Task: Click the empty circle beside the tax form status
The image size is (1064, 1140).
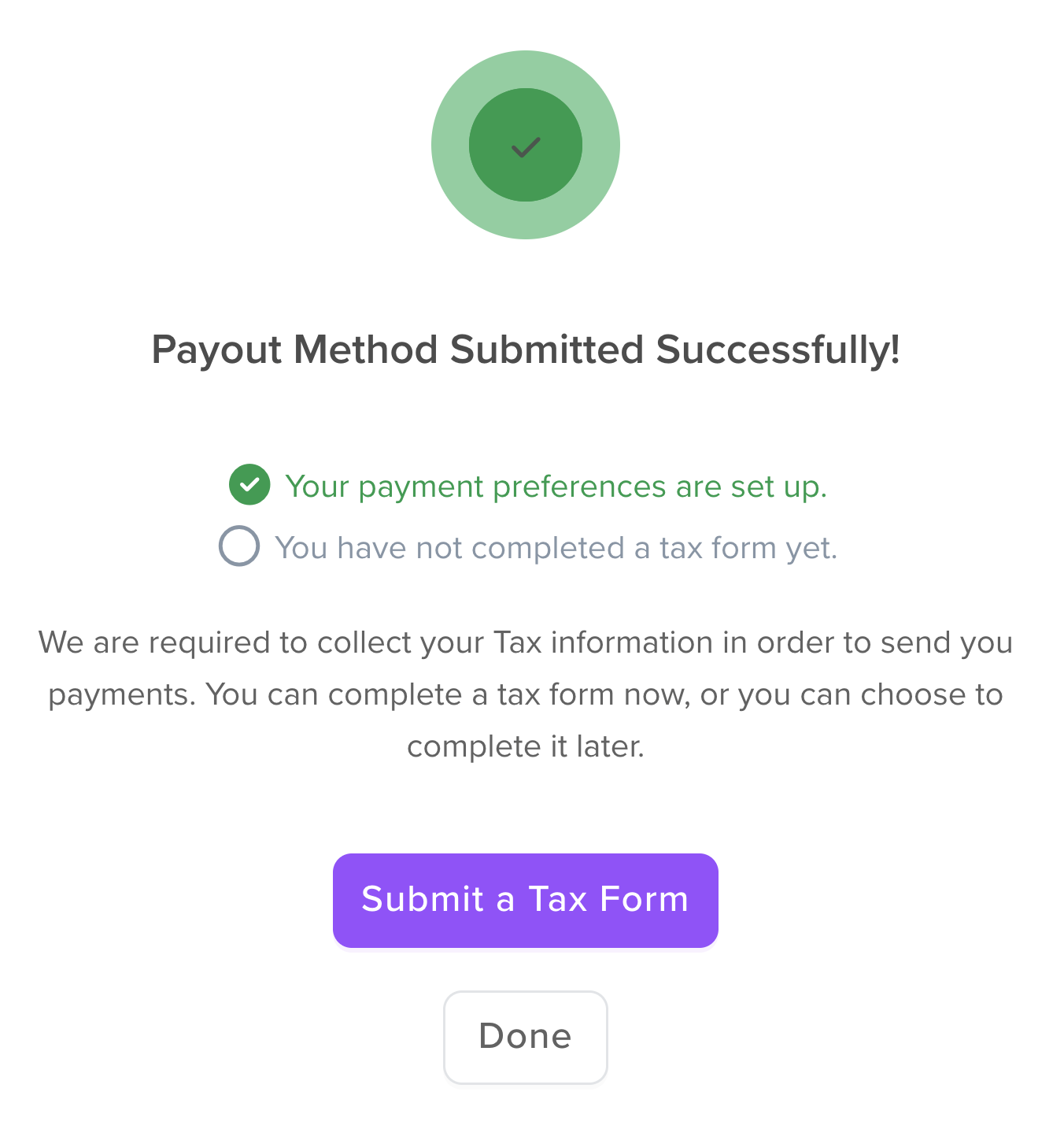Action: pyautogui.click(x=239, y=546)
